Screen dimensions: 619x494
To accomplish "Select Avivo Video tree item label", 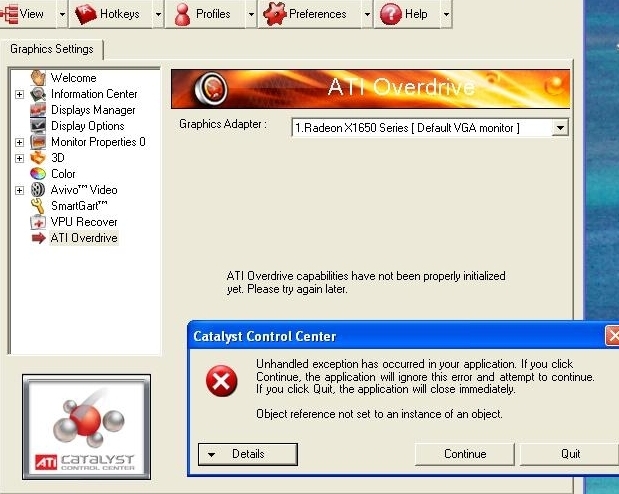I will (84, 190).
